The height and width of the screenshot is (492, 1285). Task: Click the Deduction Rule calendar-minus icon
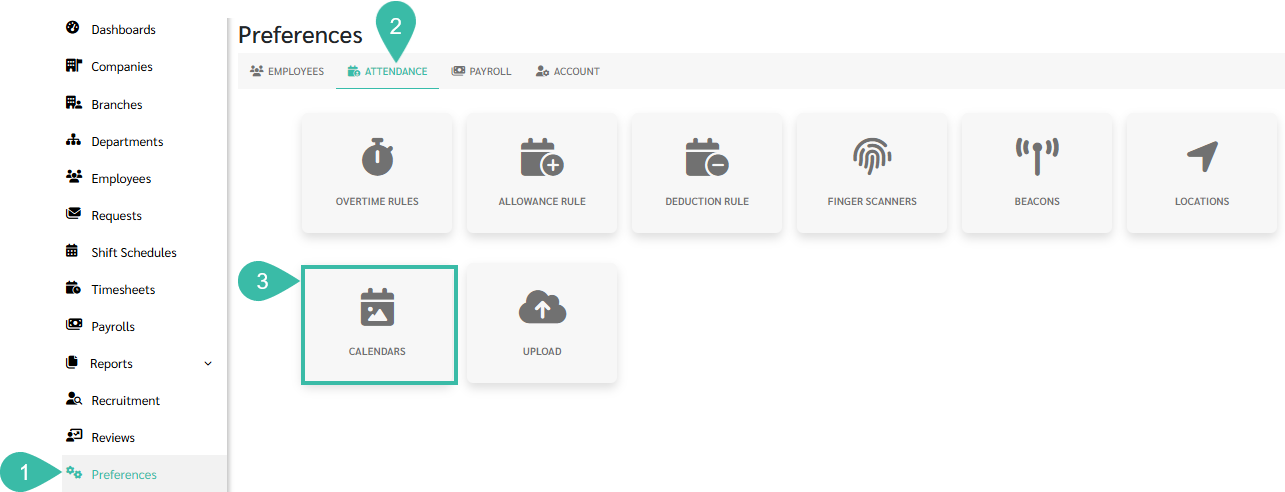click(x=707, y=157)
